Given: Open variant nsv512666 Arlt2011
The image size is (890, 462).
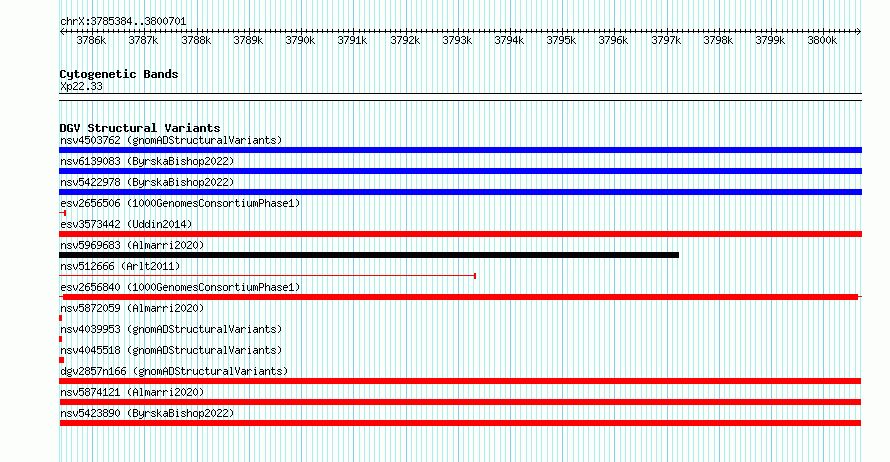Looking at the screenshot, I should tap(120, 266).
